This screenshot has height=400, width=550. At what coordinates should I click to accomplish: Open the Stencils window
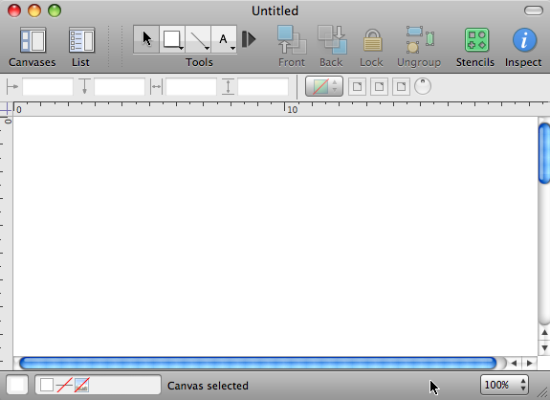[476, 47]
